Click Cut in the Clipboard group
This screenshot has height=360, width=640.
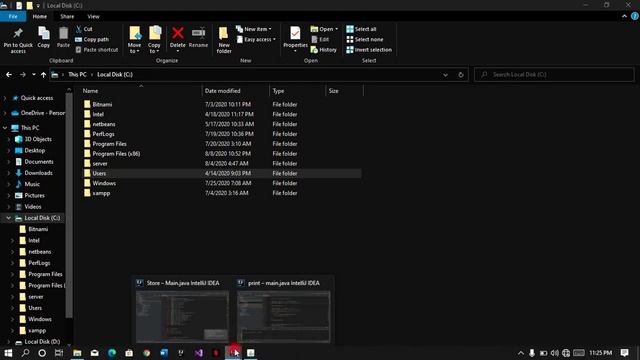84,29
